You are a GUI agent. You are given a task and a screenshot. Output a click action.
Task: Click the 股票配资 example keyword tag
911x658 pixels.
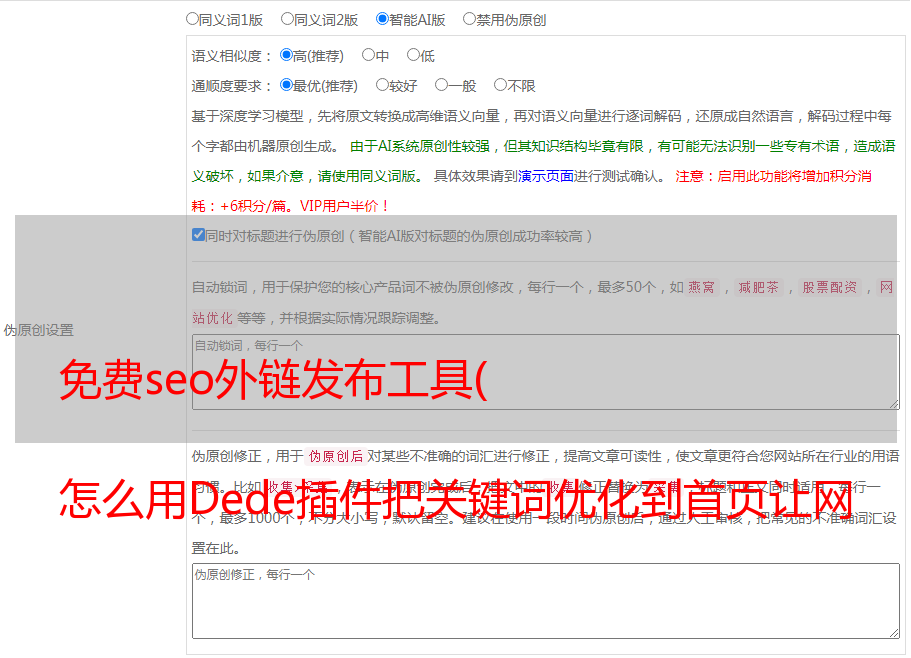pyautogui.click(x=830, y=287)
